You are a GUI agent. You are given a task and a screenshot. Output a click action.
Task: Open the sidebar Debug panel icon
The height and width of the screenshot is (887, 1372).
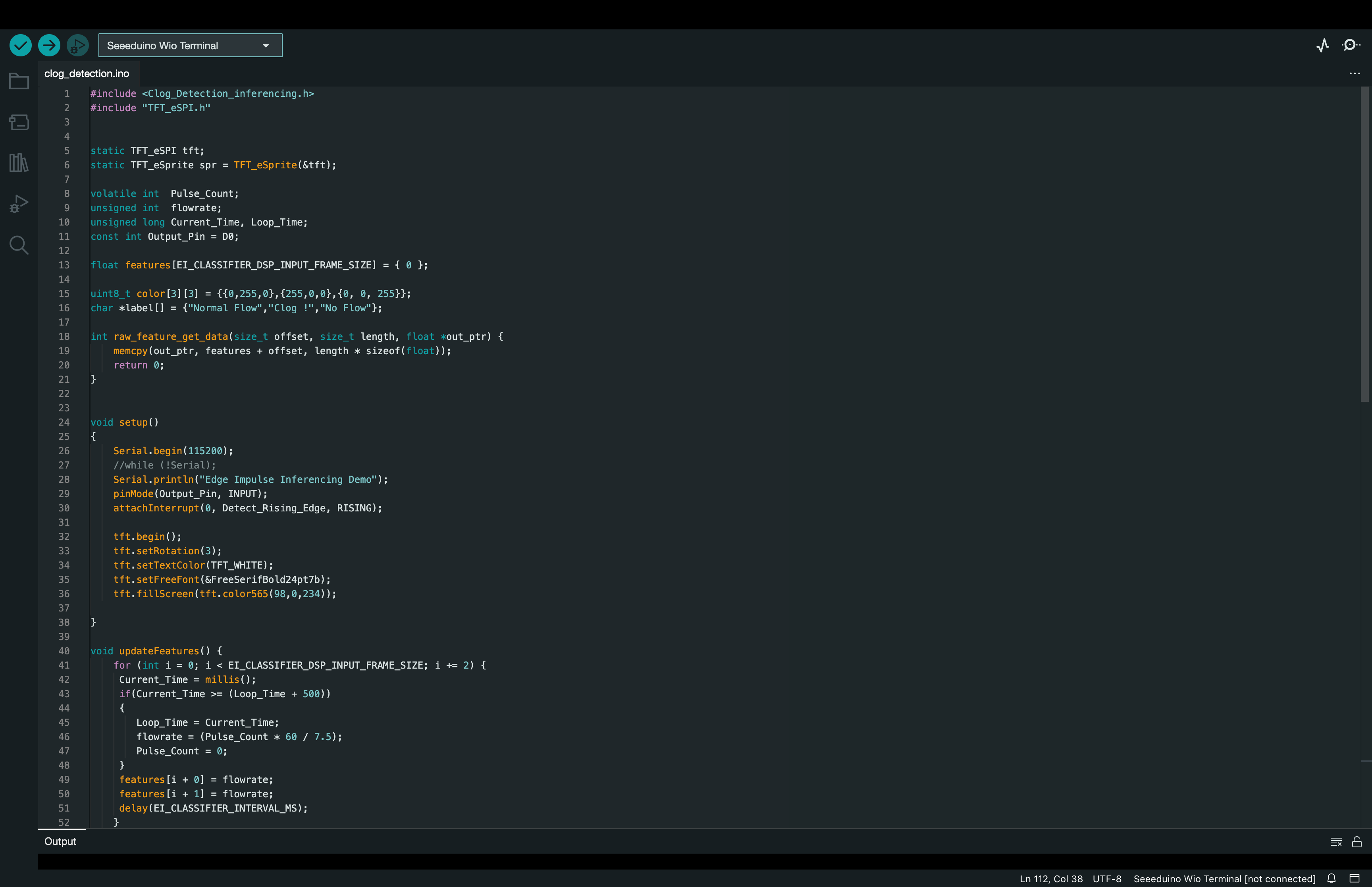[19, 204]
